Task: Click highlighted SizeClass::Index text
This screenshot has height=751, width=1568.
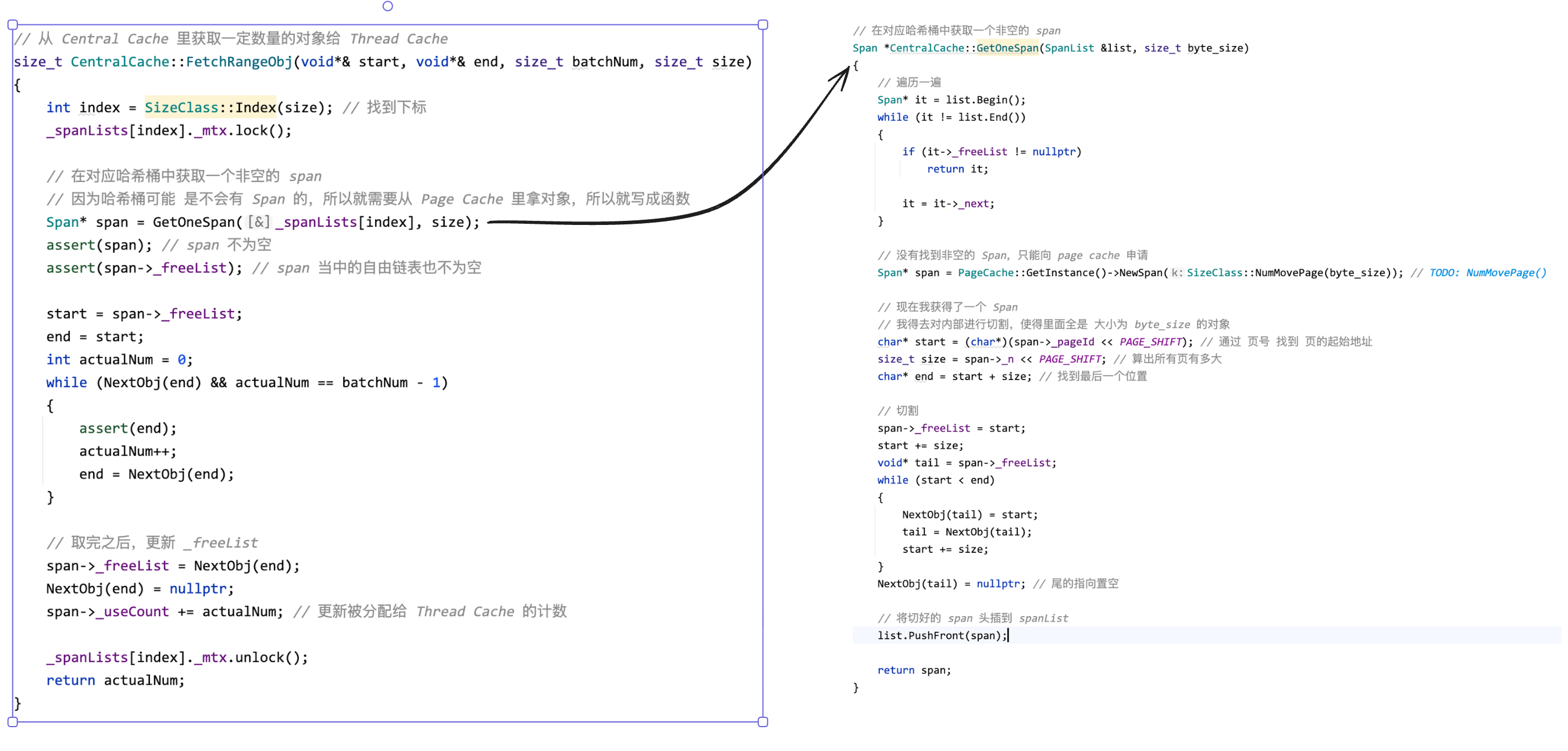Action: (x=210, y=108)
